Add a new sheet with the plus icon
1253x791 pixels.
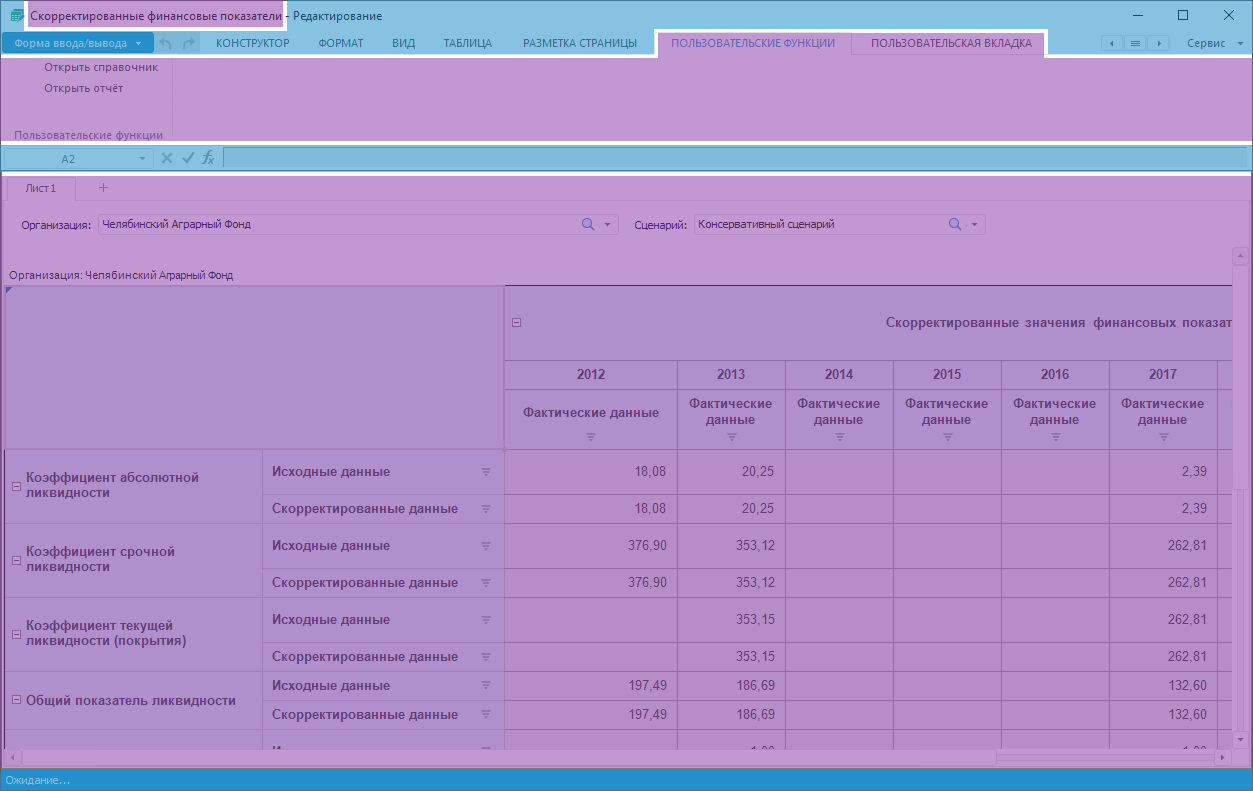(103, 188)
